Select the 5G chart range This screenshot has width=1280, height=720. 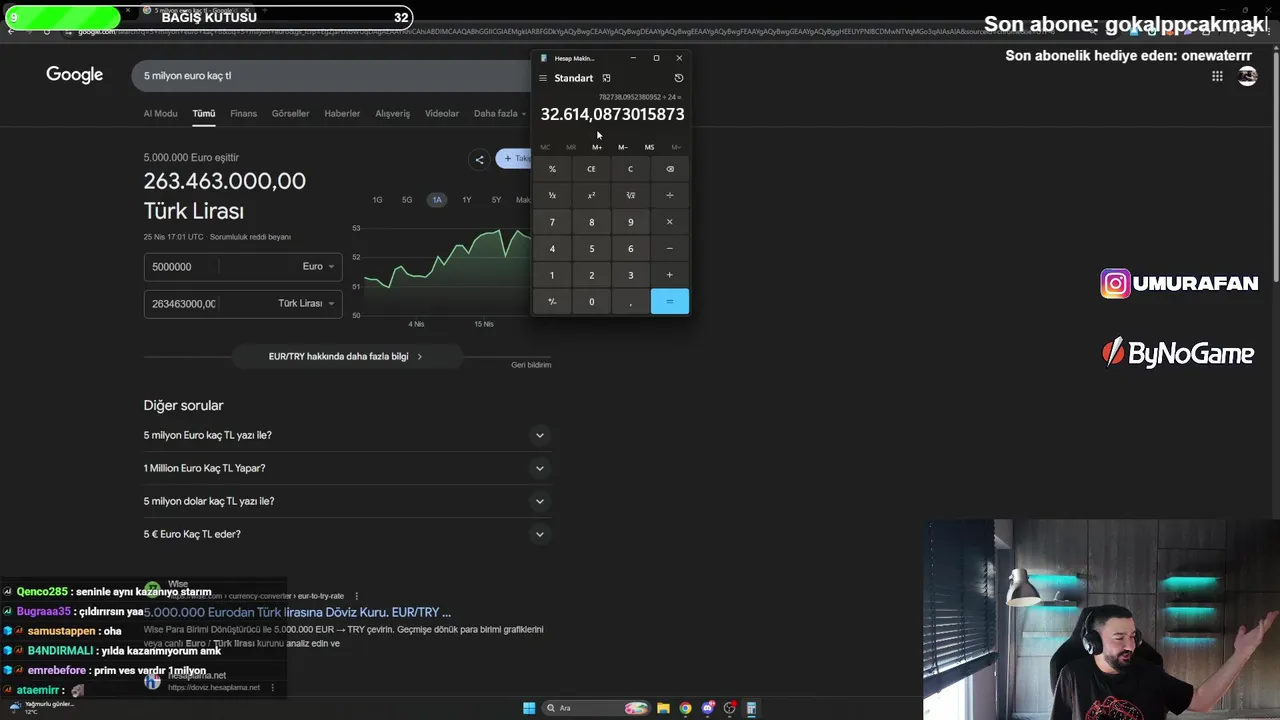pyautogui.click(x=407, y=200)
